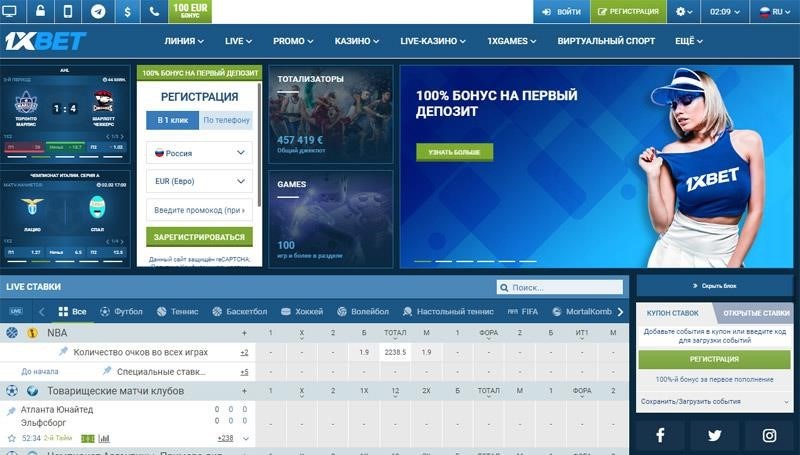Expand Сохранить/Загрузить события dropdown
This screenshot has height=455, width=800.
[714, 401]
